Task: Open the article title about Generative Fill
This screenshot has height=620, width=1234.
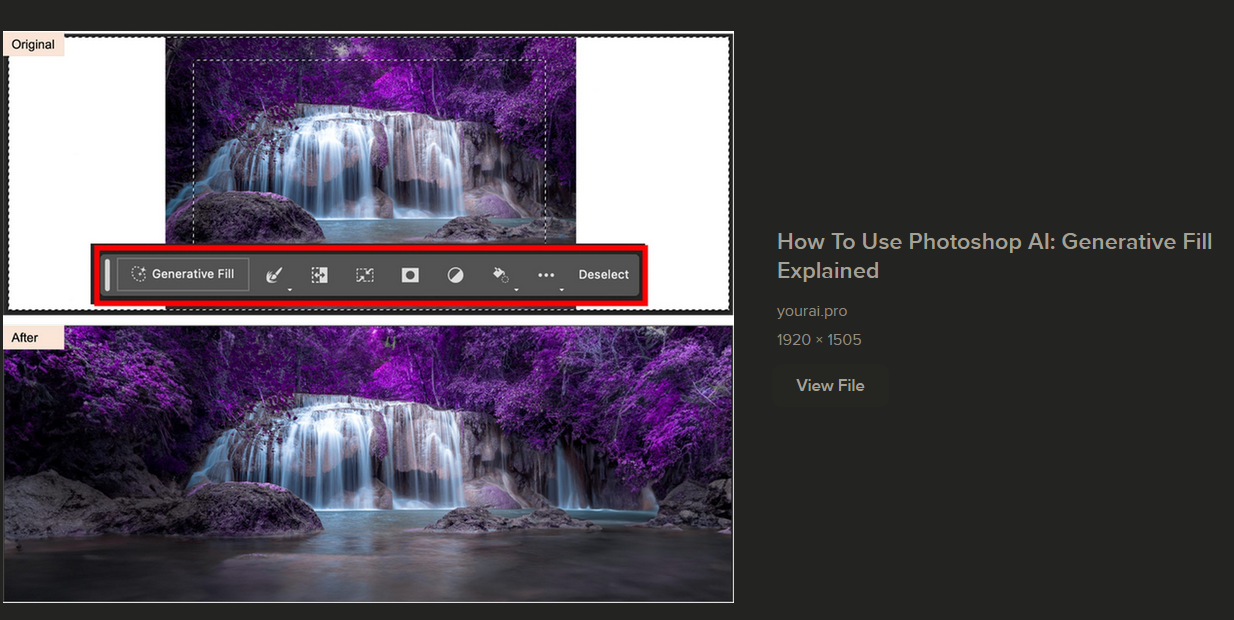Action: click(994, 256)
